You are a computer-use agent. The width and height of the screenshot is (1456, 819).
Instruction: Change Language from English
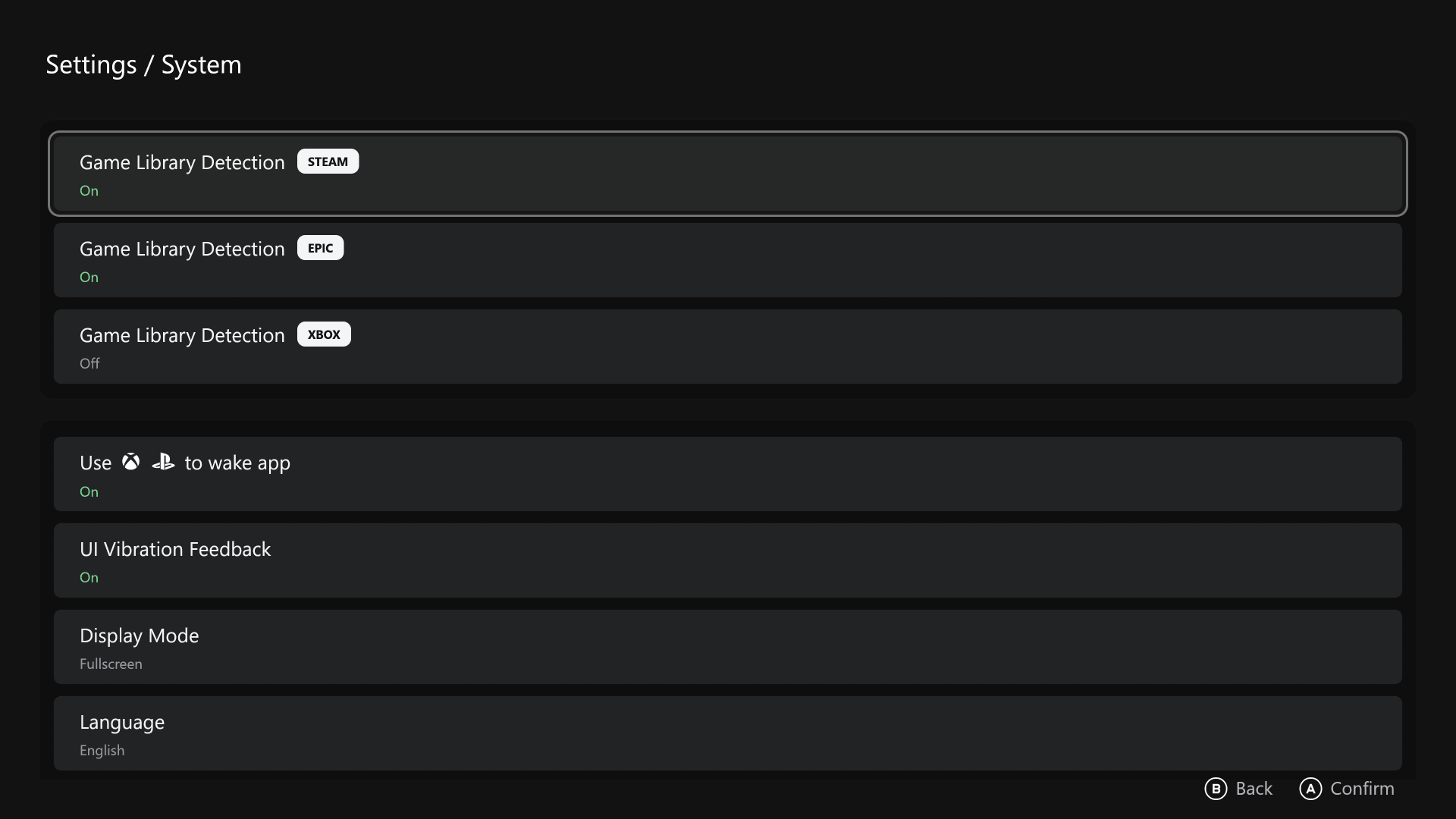pos(728,733)
